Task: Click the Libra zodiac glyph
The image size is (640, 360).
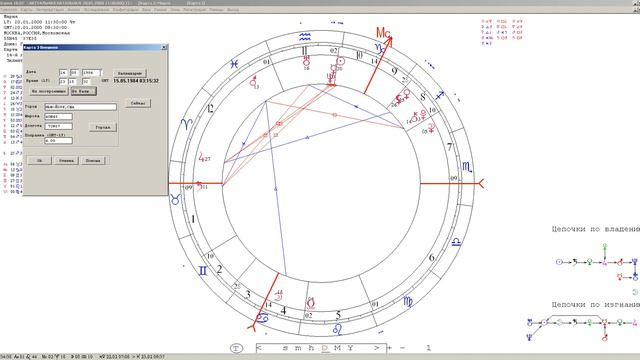Action: [x=456, y=242]
